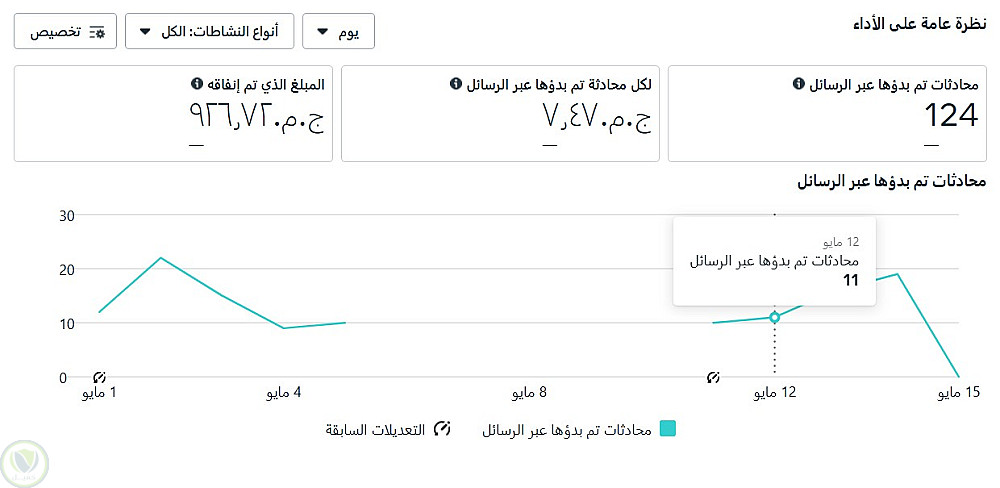Click the highlighted 12 مايو data point
Image resolution: width=1000 pixels, height=488 pixels.
click(774, 317)
